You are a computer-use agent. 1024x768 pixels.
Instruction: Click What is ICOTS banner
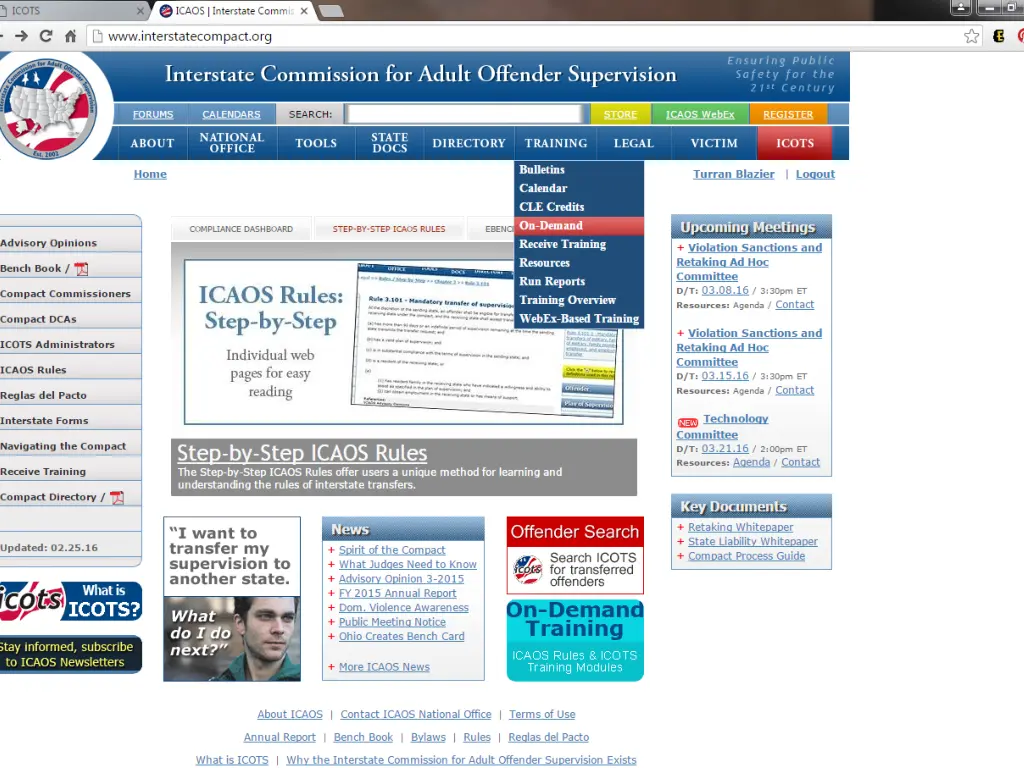click(71, 601)
